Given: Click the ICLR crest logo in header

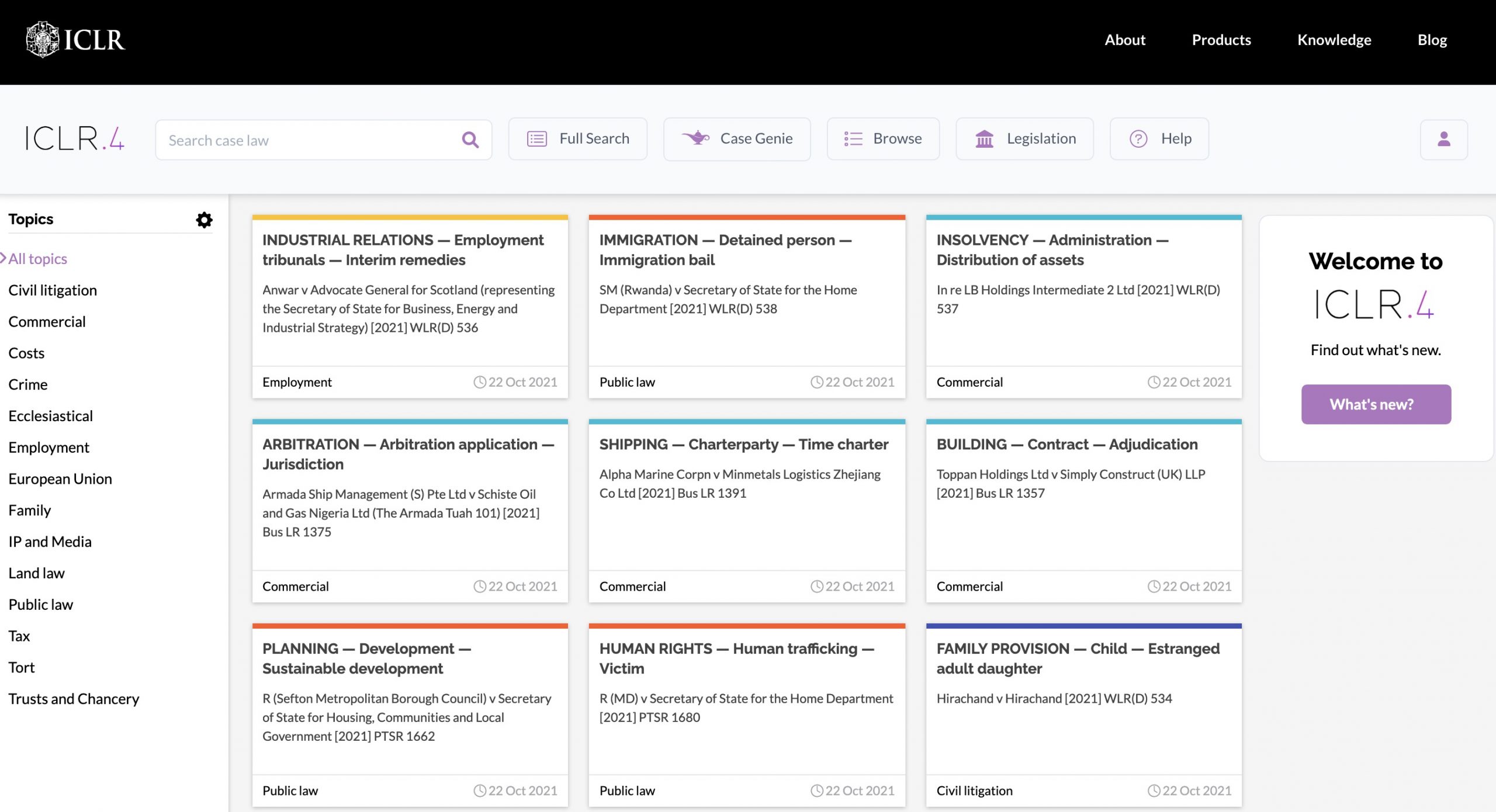Looking at the screenshot, I should pyautogui.click(x=43, y=40).
